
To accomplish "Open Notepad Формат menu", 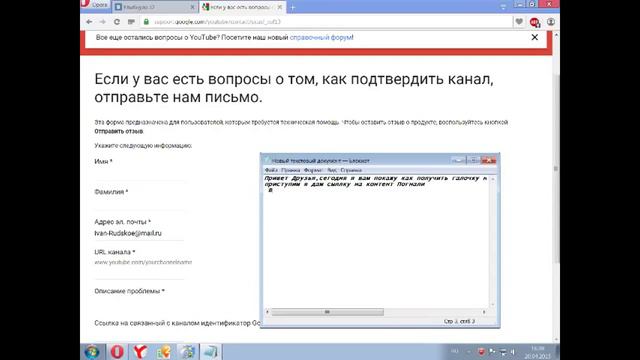I will pos(313,170).
